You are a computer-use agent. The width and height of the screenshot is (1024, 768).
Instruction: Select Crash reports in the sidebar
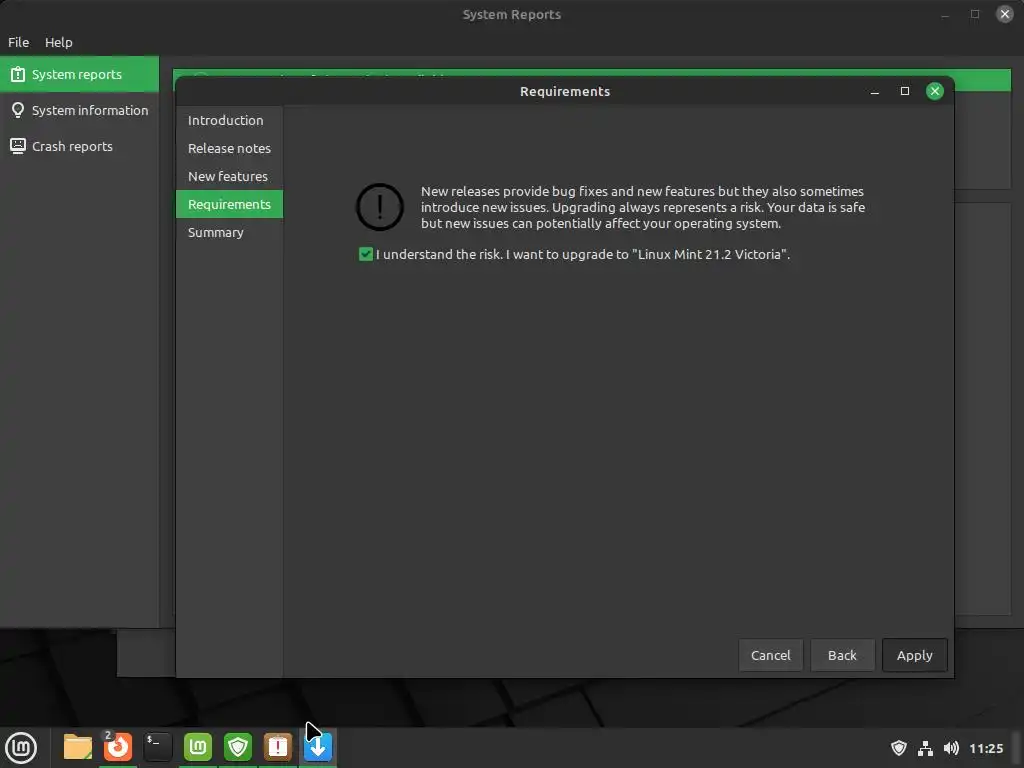(80, 146)
